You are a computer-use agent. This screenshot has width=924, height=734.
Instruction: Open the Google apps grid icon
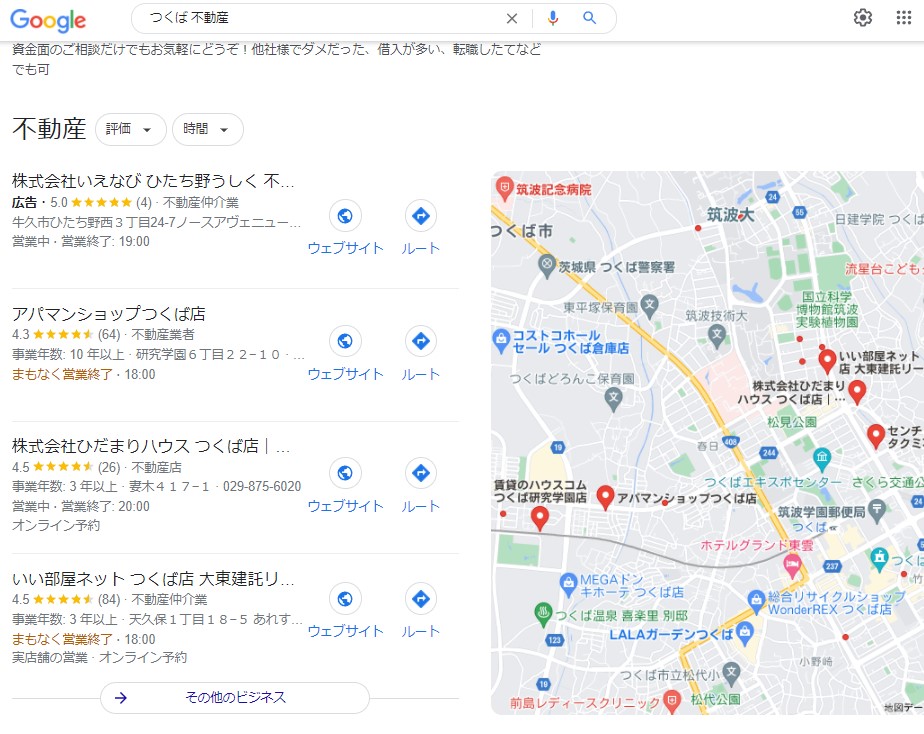(x=903, y=18)
